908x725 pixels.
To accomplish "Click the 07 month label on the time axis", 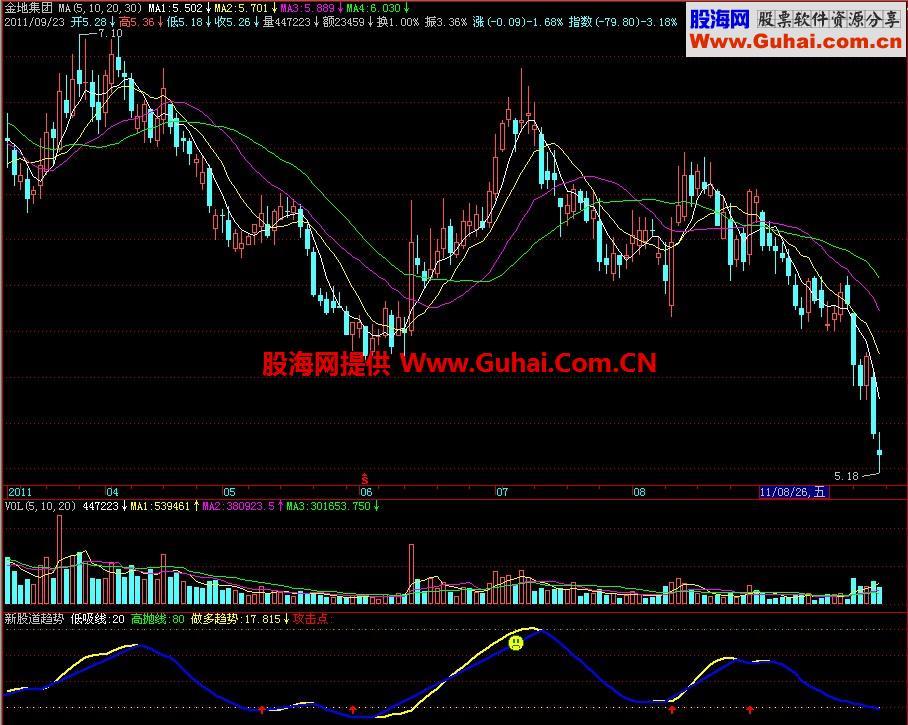I will pyautogui.click(x=502, y=492).
